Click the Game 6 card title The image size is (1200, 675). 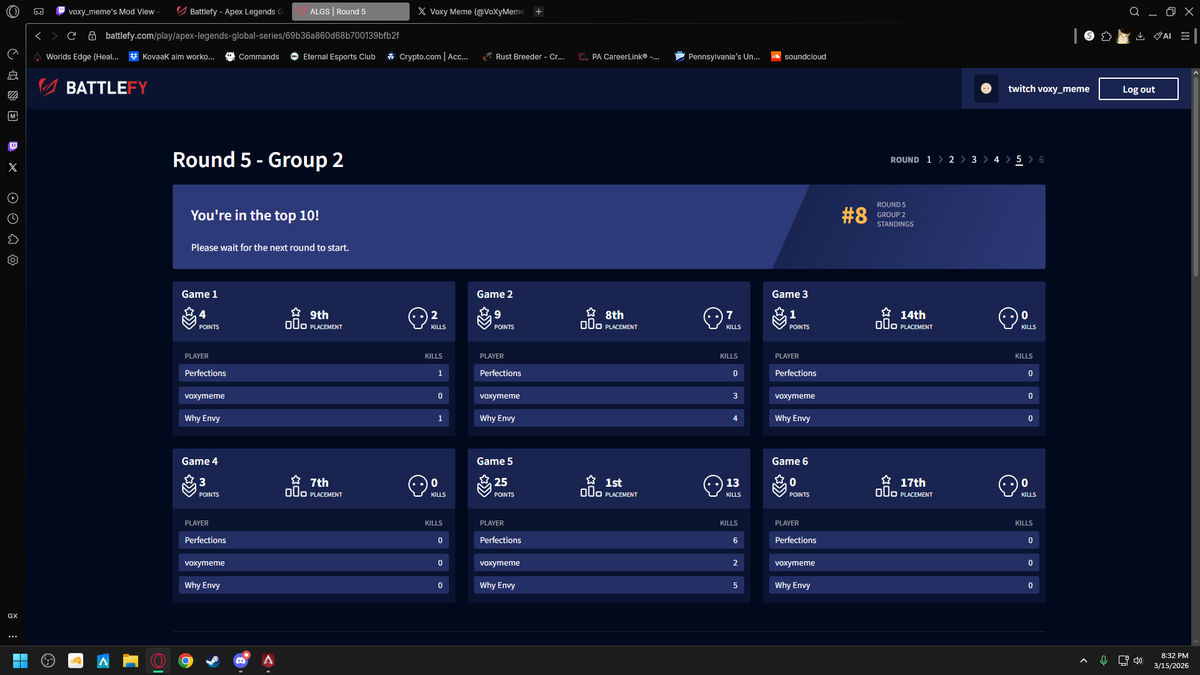pos(790,461)
